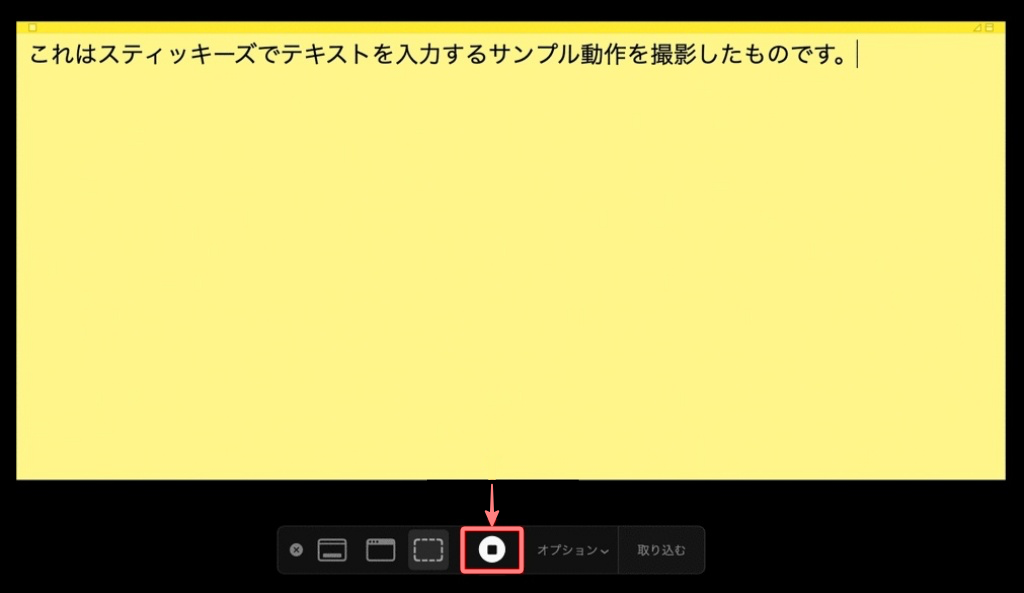Place cursor at end of note text
The image size is (1024, 593).
tap(856, 56)
